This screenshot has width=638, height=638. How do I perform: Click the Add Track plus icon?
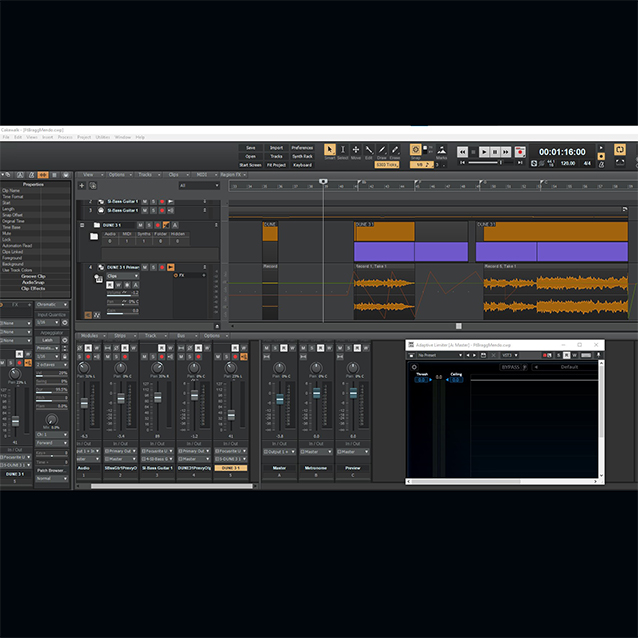coord(83,185)
